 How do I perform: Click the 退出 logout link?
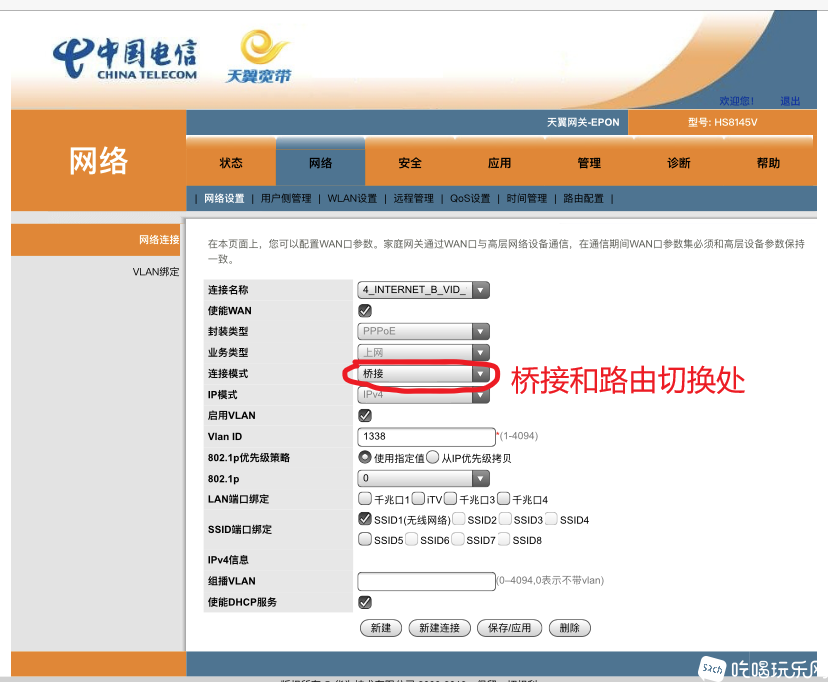click(x=791, y=101)
